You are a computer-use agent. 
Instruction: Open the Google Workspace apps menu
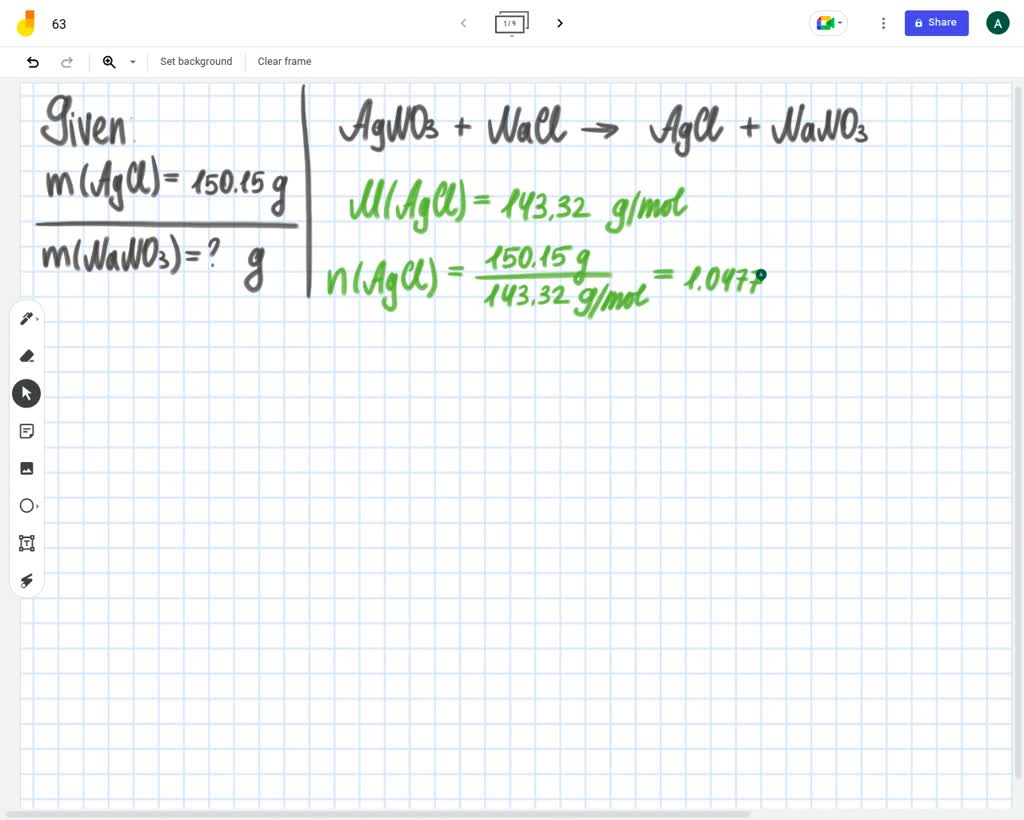tap(826, 22)
